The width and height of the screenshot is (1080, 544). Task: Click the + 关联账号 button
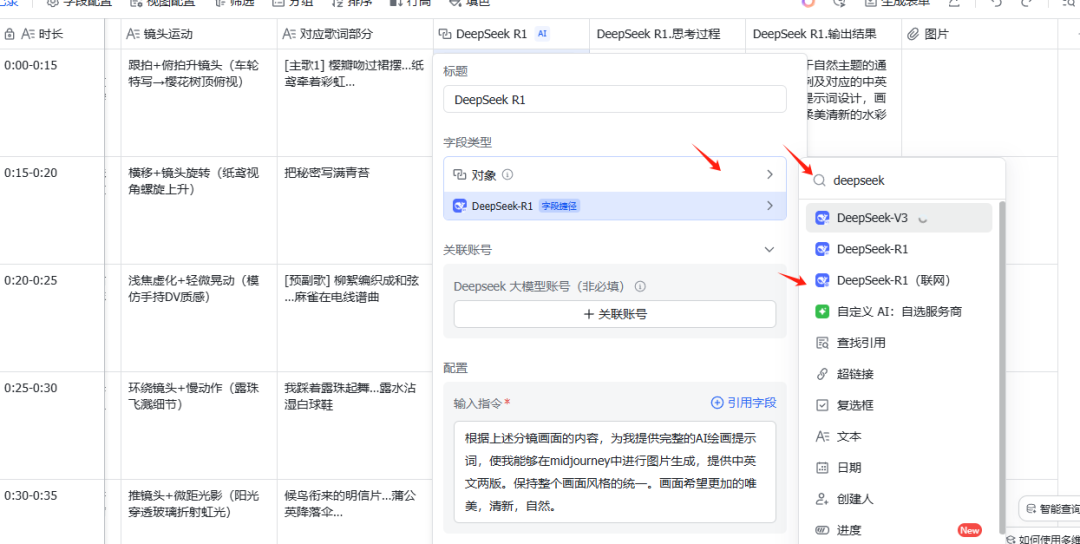(614, 314)
